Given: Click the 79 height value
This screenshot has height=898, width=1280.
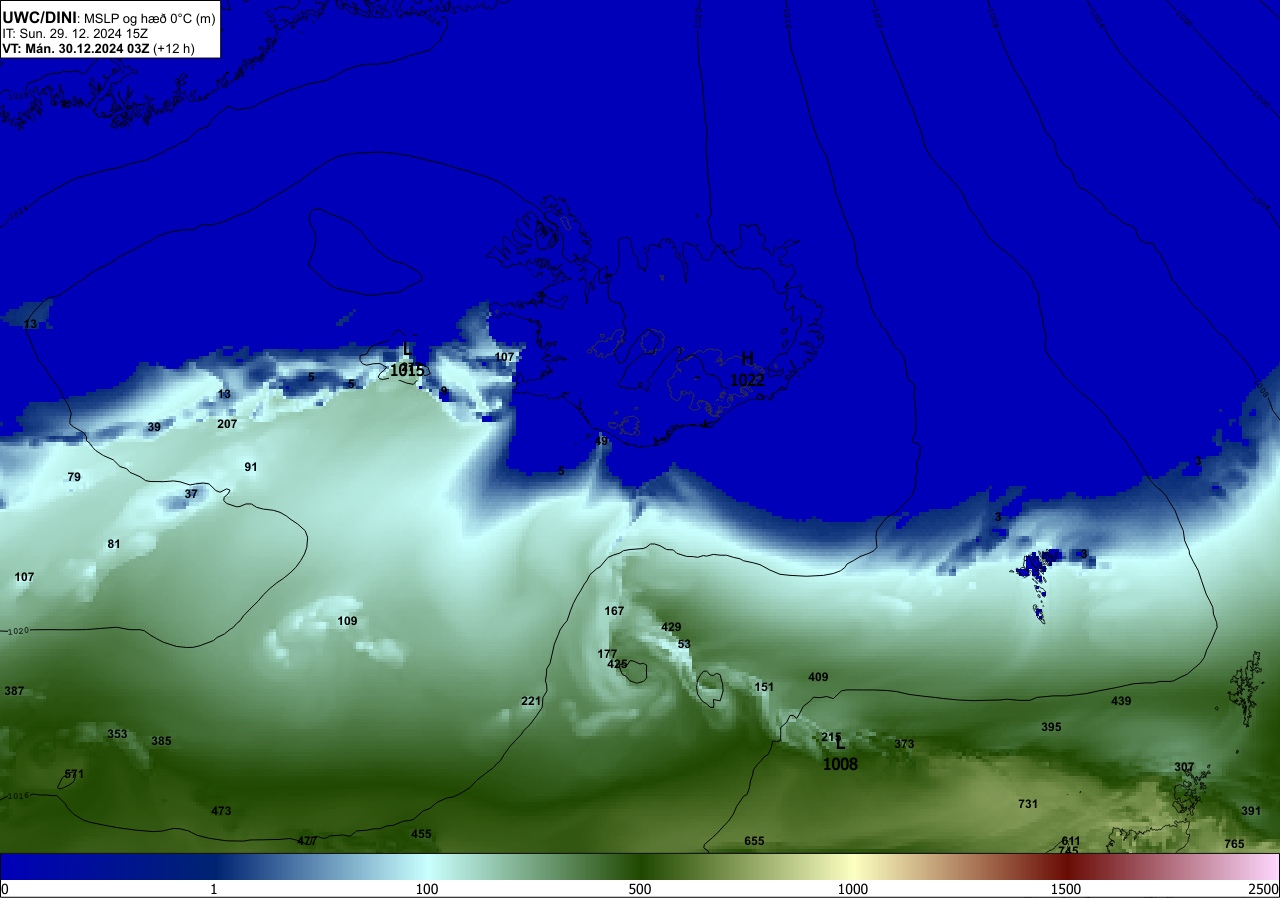Looking at the screenshot, I should point(74,477).
